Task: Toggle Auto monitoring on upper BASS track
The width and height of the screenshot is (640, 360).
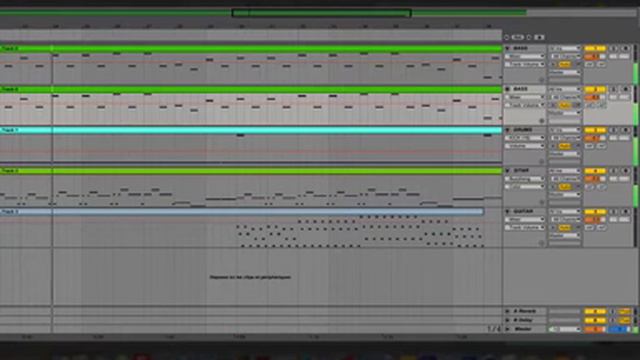Action: pyautogui.click(x=565, y=64)
